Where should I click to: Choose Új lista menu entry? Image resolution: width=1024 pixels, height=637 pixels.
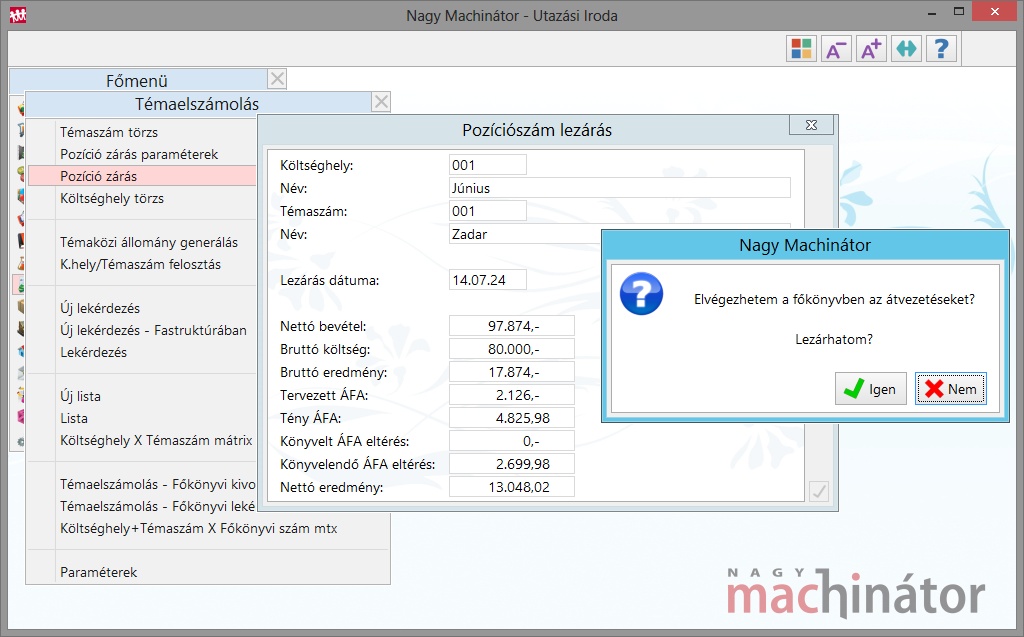point(80,397)
